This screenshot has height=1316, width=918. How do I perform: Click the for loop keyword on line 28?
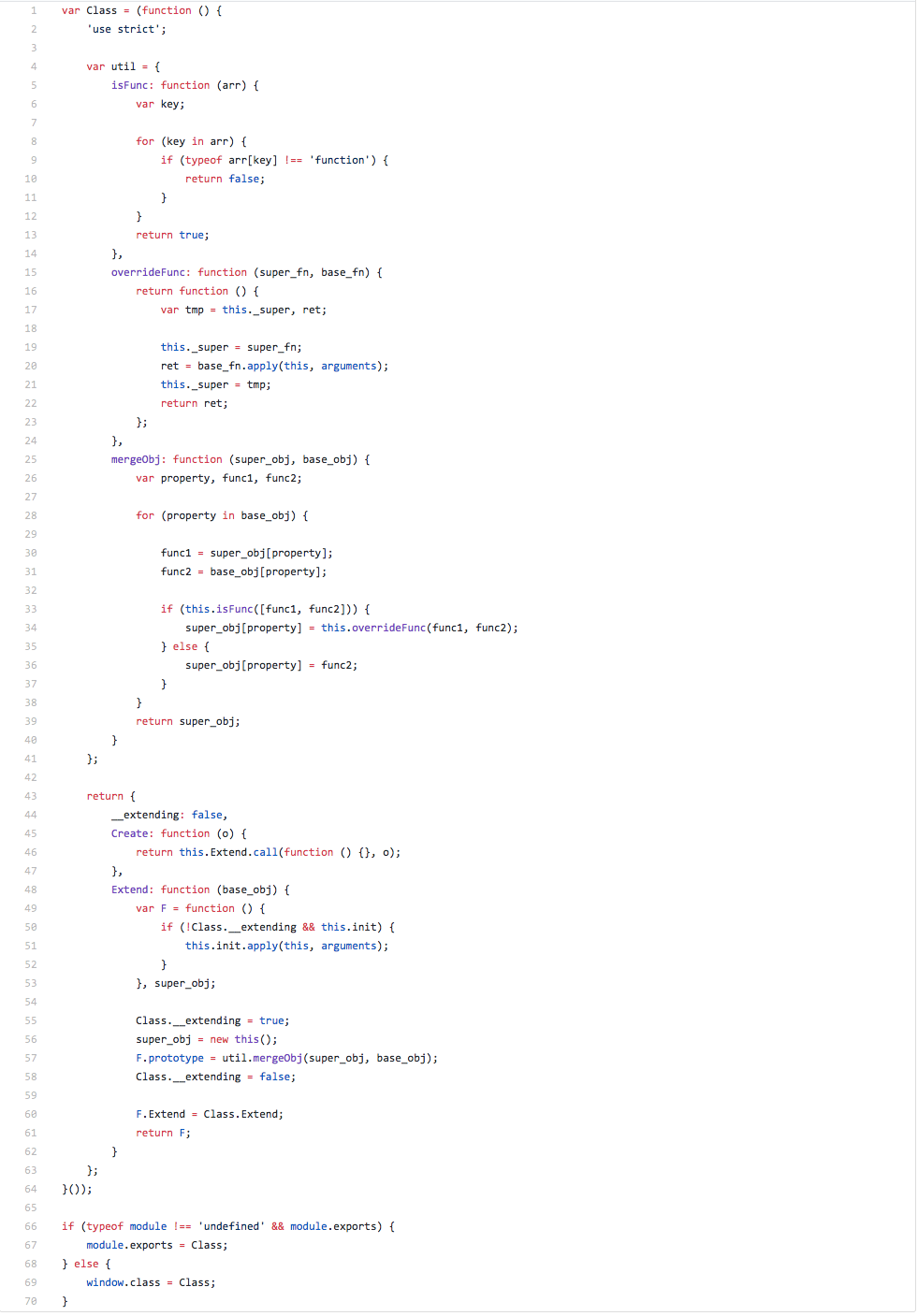(x=145, y=515)
